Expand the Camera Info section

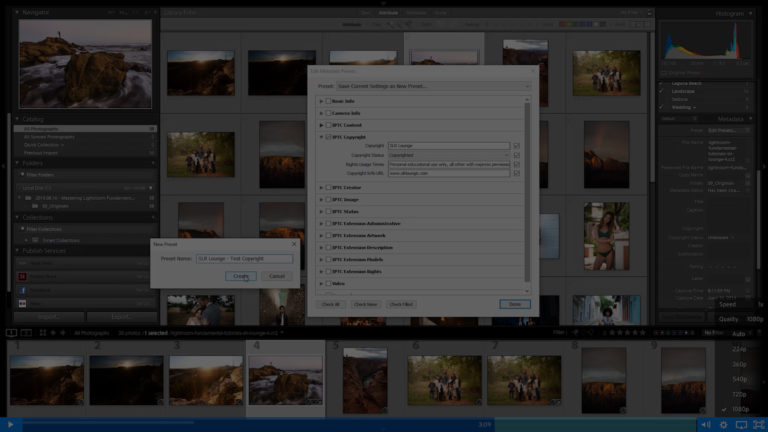click(321, 113)
